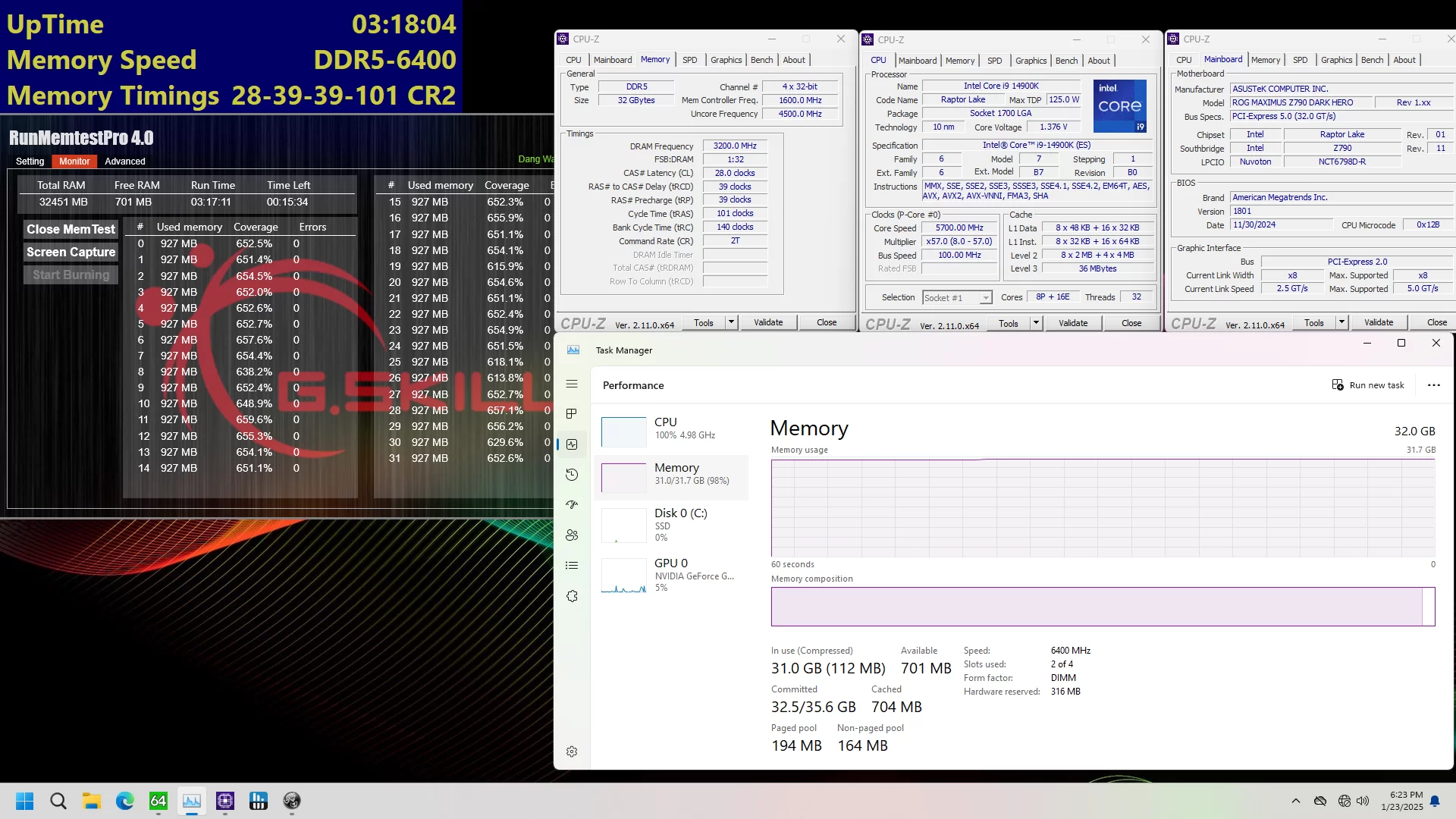Click the Validate button in CPU-Z

768,322
